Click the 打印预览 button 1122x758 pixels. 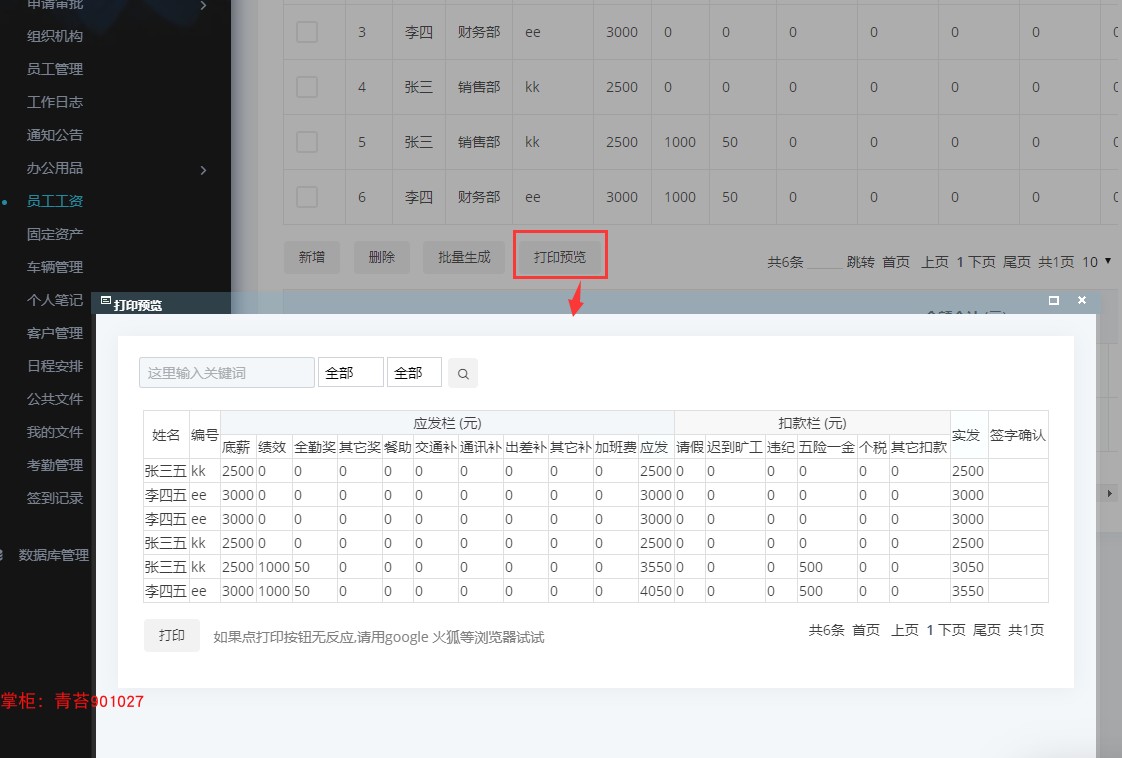[x=560, y=257]
